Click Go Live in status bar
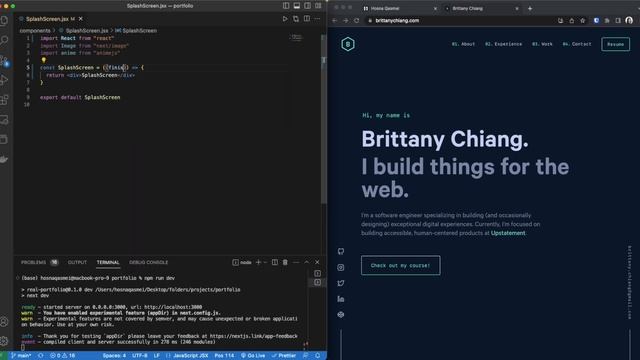Viewport: 640px width, 360px height. coord(253,356)
